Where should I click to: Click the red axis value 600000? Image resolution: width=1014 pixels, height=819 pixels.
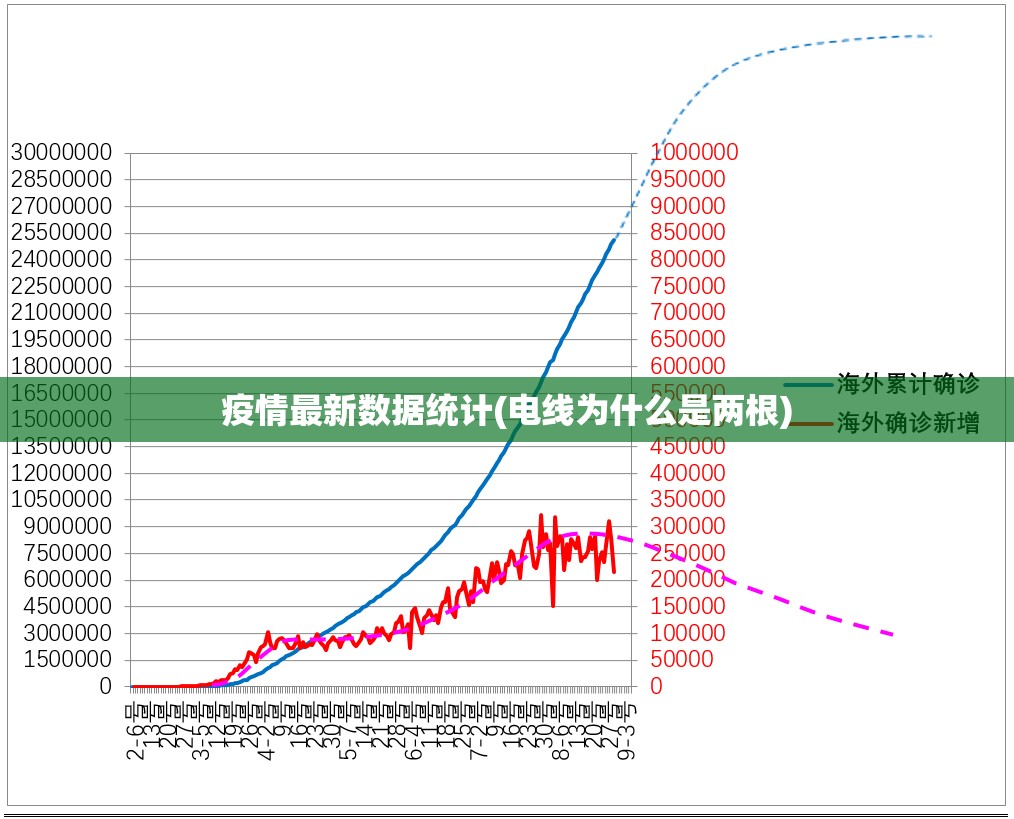pos(687,366)
